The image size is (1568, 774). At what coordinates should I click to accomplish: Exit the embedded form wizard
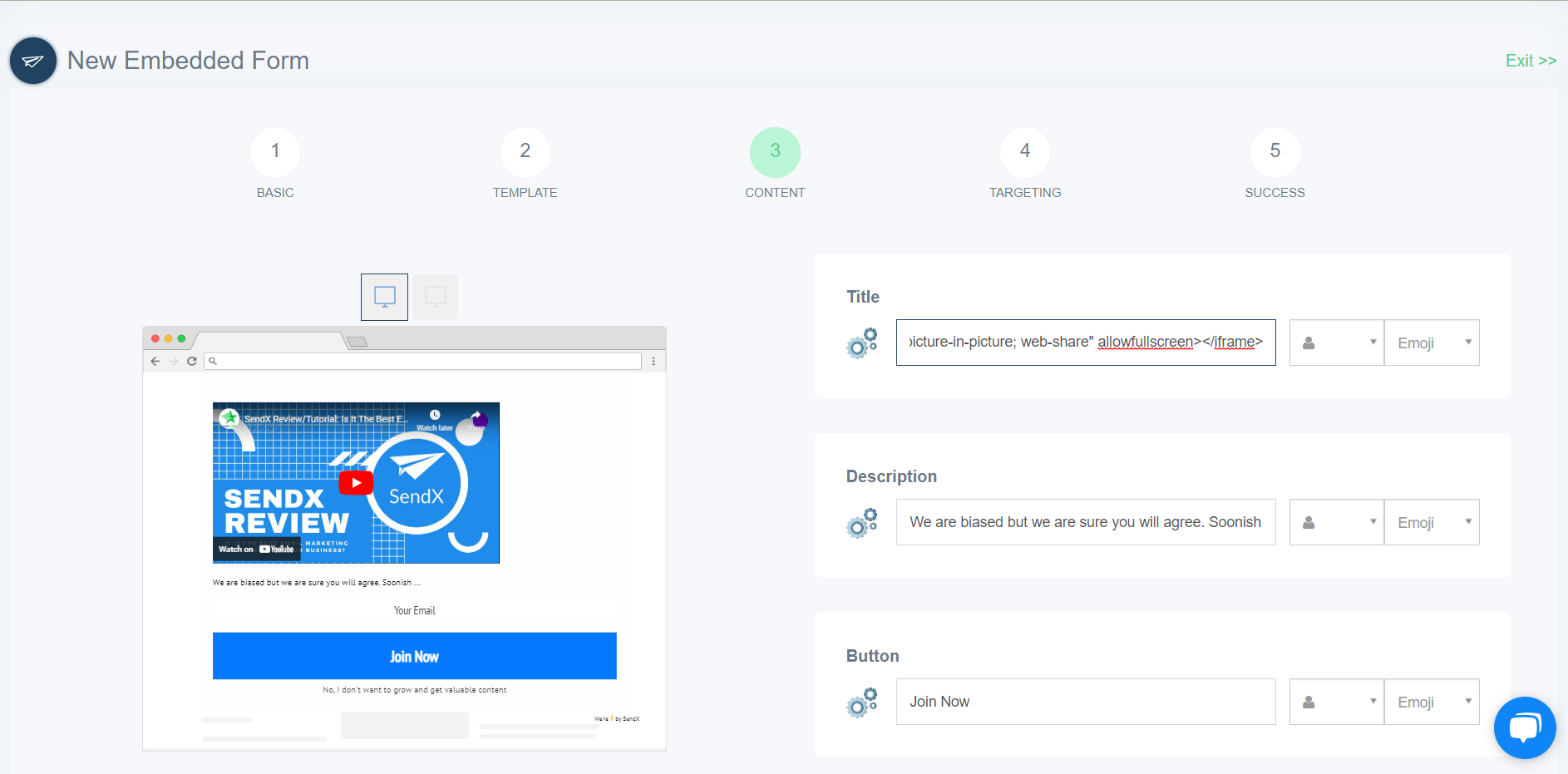pos(1531,61)
